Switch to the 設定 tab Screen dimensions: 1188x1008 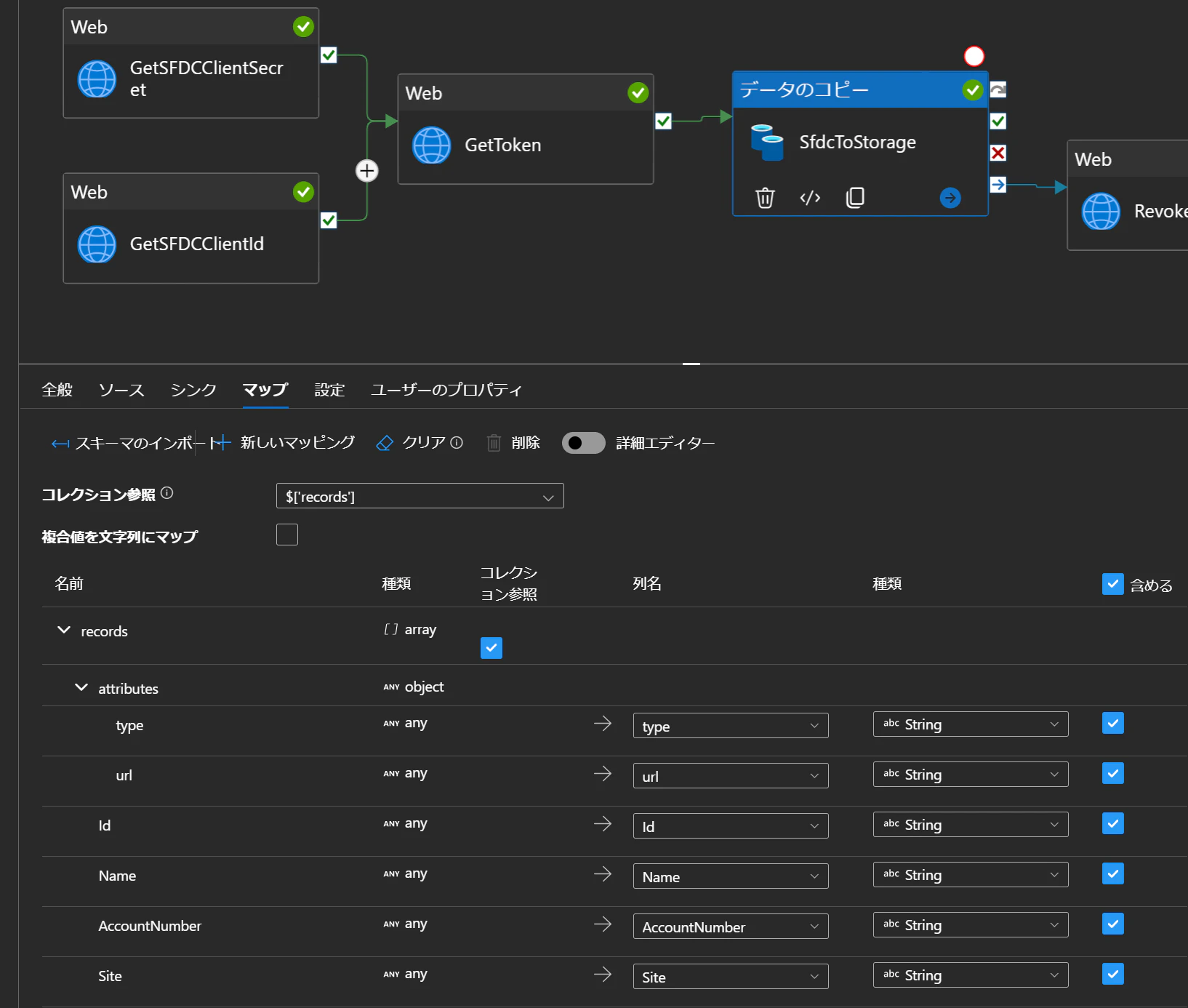329,390
